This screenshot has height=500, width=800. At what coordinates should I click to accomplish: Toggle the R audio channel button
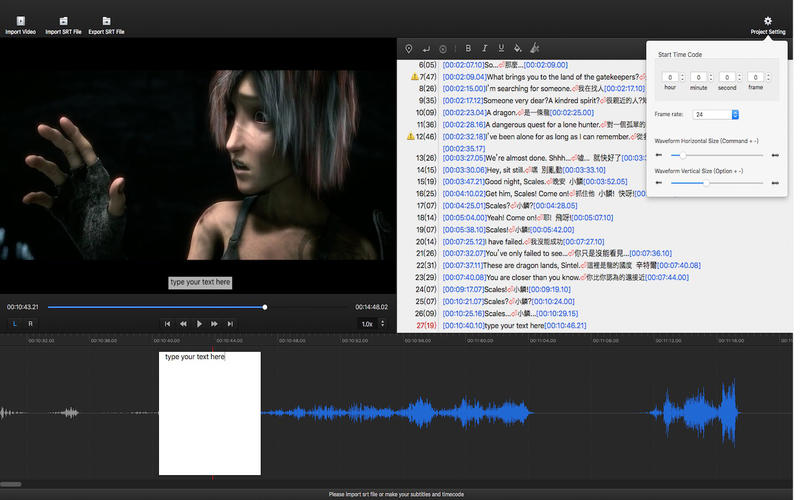(30, 324)
